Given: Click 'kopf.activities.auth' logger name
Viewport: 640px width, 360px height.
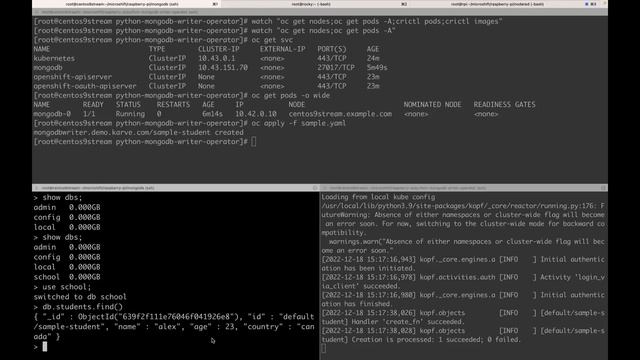Looking at the screenshot, I should [458, 277].
